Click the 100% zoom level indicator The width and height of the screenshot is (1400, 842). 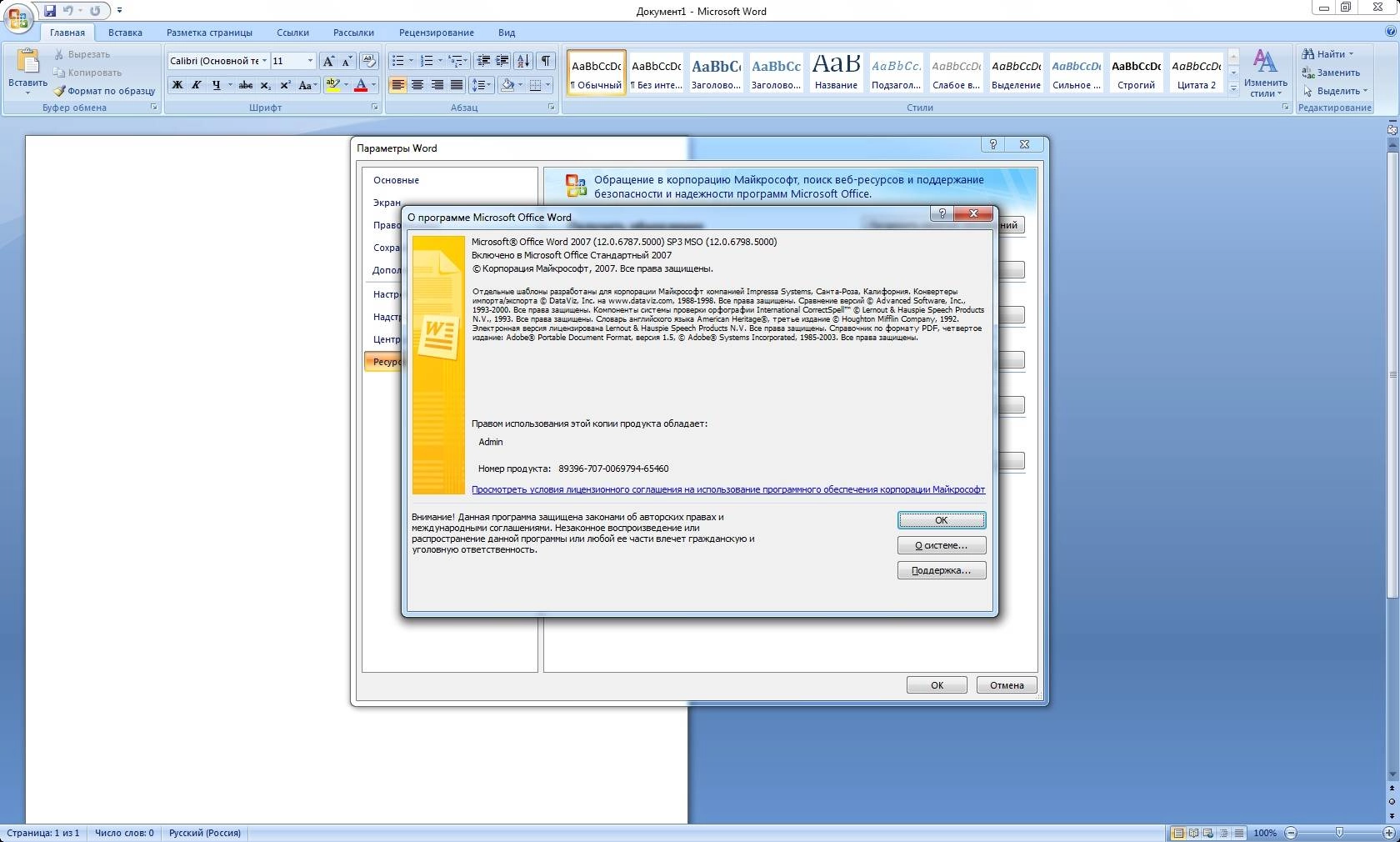point(1265,833)
